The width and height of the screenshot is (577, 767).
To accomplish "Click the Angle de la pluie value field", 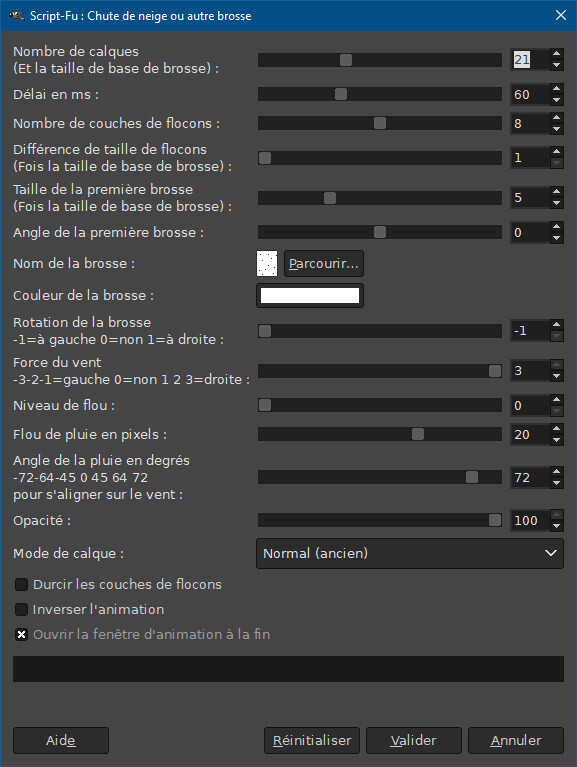I will (530, 477).
